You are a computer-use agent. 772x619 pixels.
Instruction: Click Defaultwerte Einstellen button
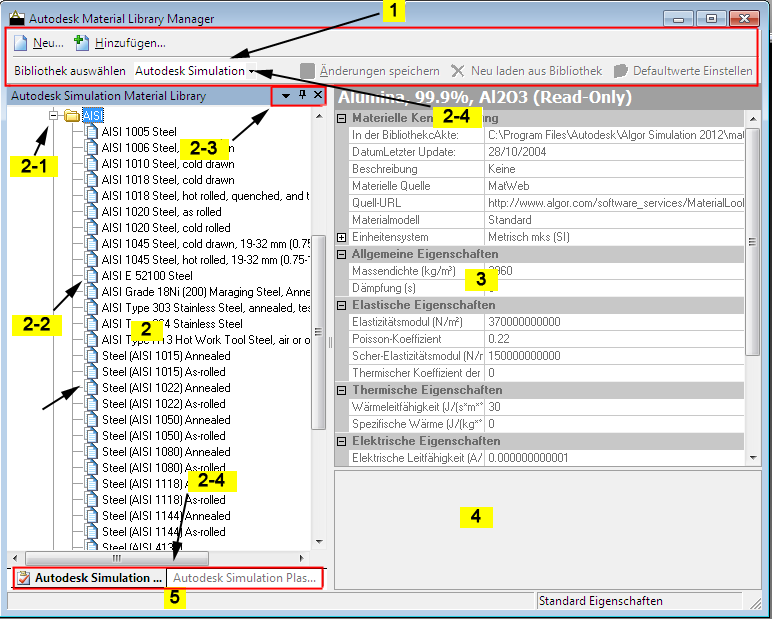683,71
